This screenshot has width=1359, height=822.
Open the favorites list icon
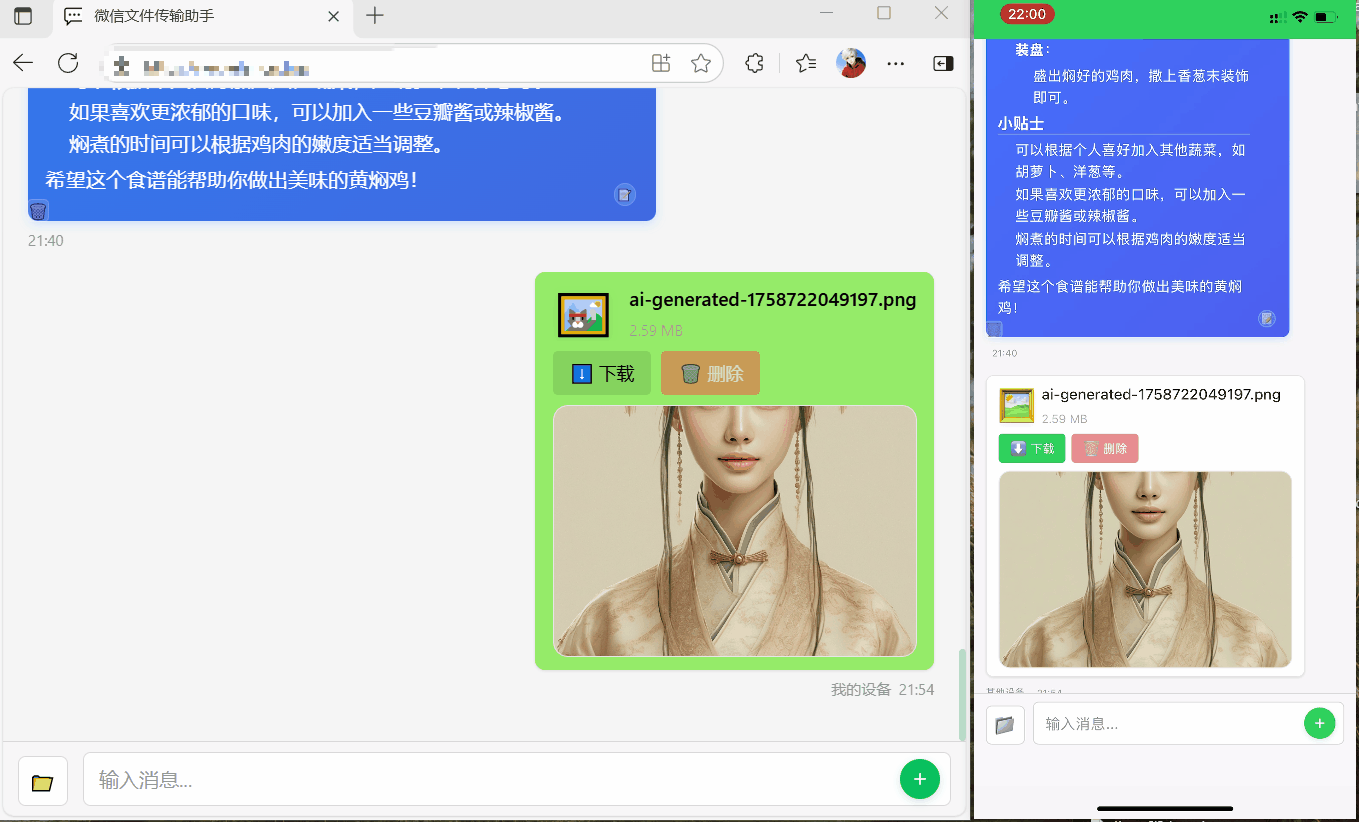(x=806, y=63)
